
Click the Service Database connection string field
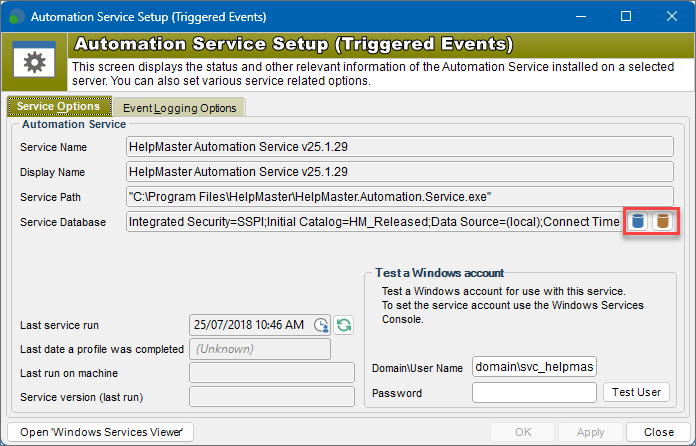pos(374,221)
